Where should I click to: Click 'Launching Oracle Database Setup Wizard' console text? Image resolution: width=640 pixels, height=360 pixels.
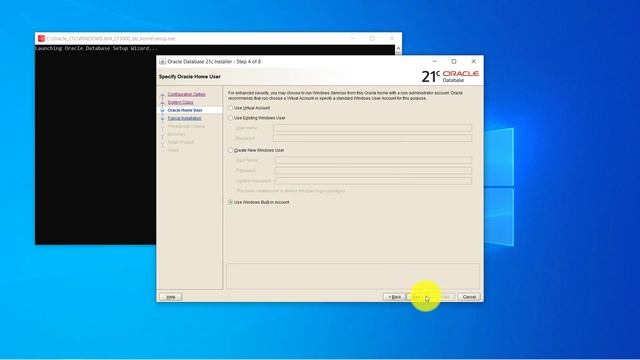(97, 48)
